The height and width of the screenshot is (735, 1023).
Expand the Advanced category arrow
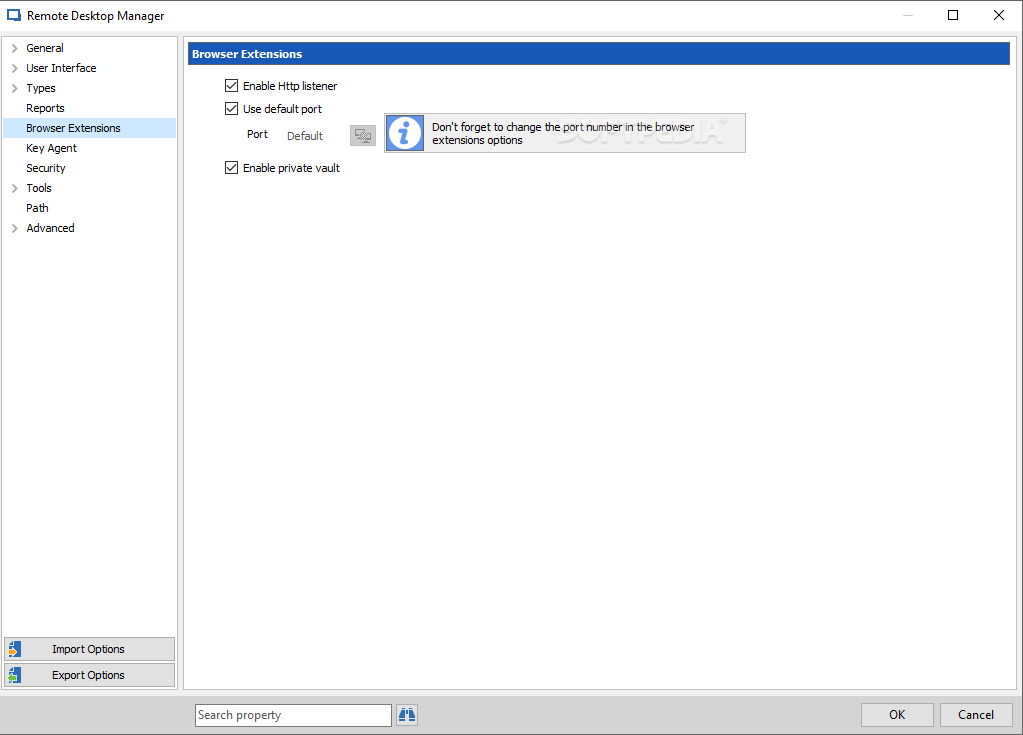click(x=14, y=228)
